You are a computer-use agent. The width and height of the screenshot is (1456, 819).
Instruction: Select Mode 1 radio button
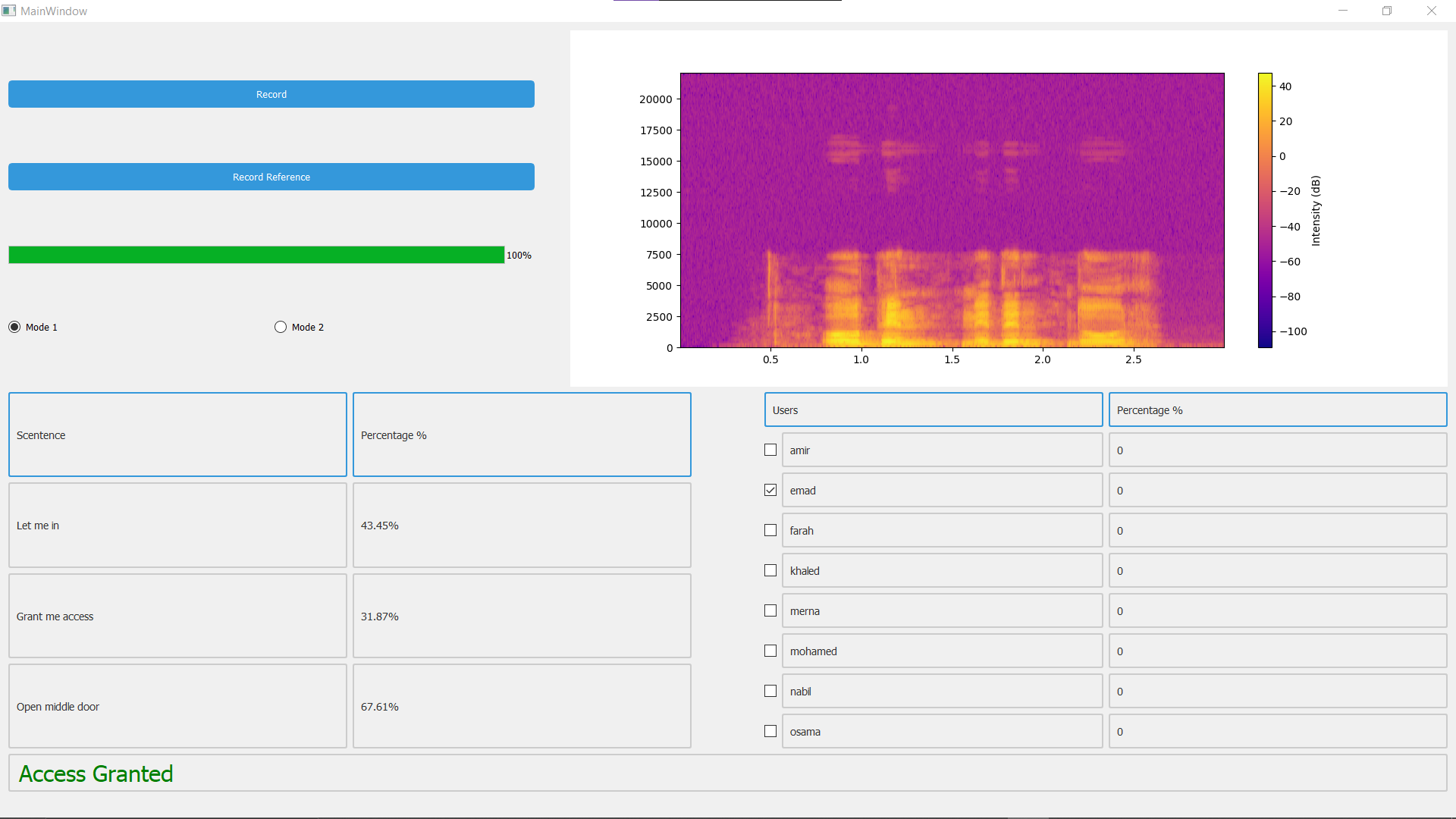[14, 326]
